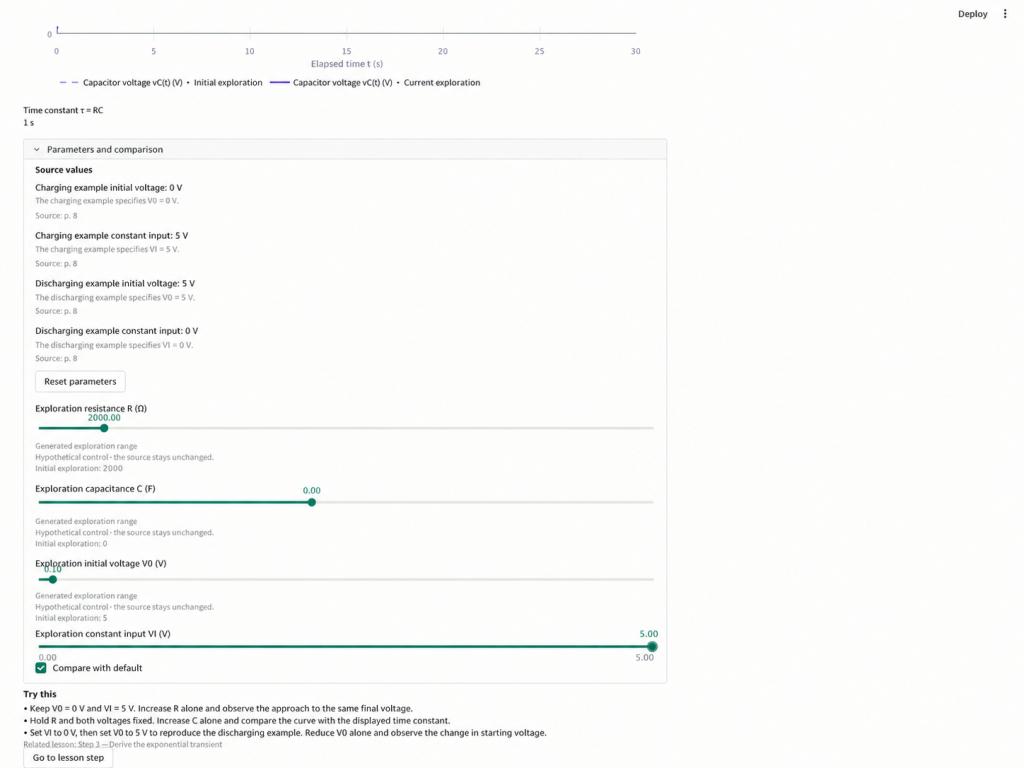
Task: Uncheck the Compare with default checkbox
Action: coord(41,668)
